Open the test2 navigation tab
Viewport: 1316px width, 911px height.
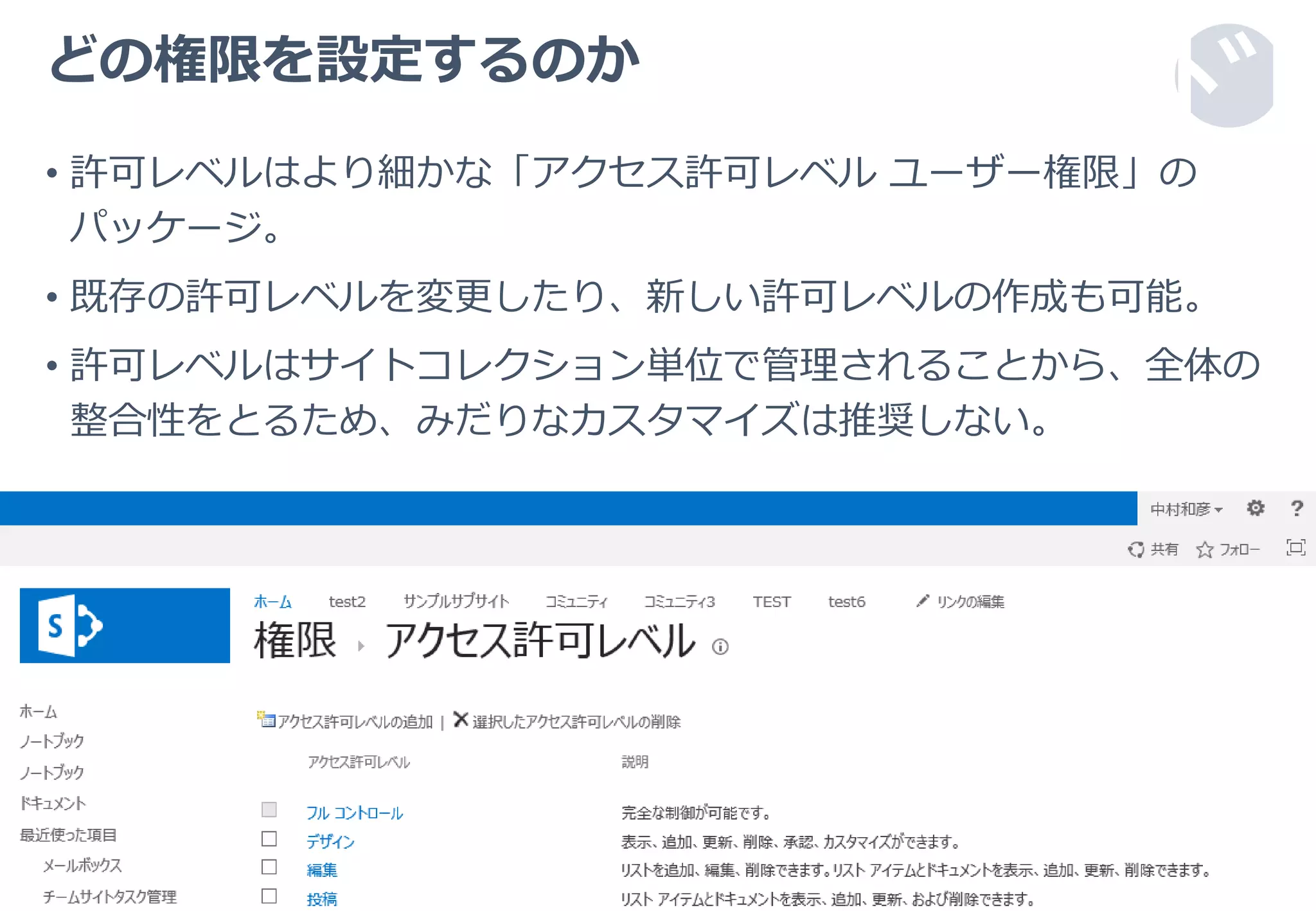coord(347,602)
